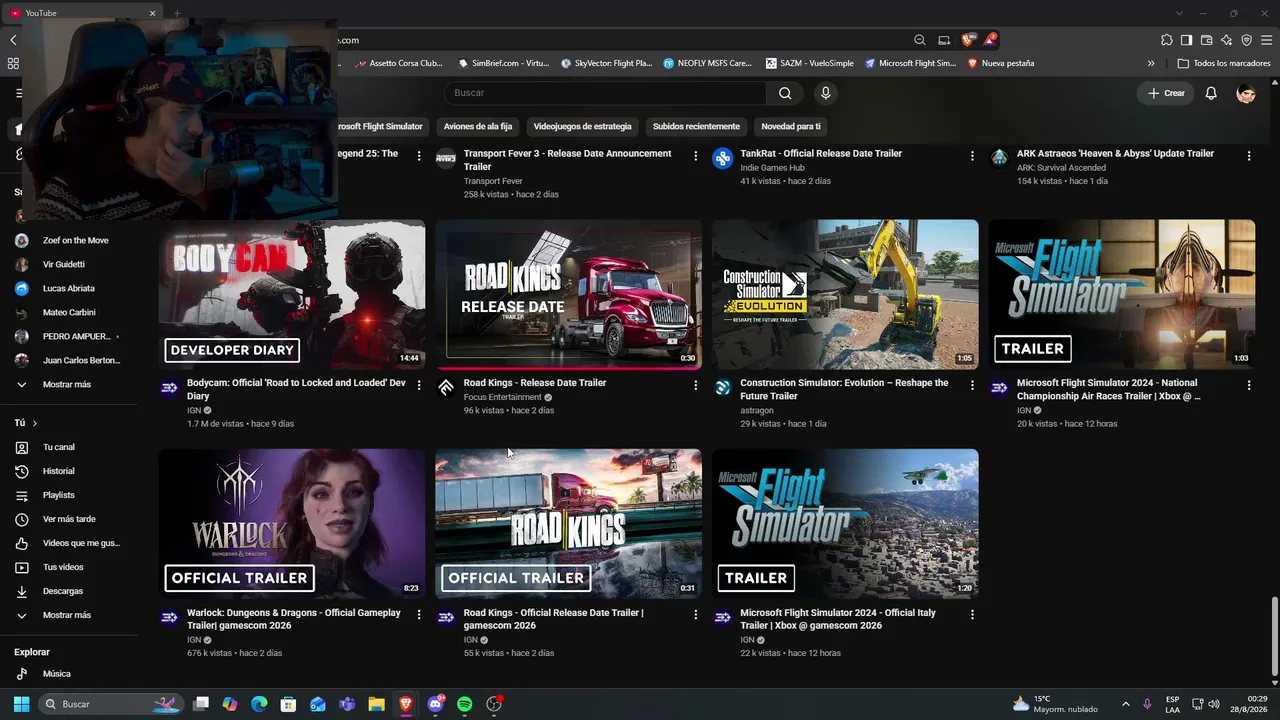Image resolution: width=1280 pixels, height=720 pixels.
Task: Open the Tú section chevron
Action: tap(34, 423)
